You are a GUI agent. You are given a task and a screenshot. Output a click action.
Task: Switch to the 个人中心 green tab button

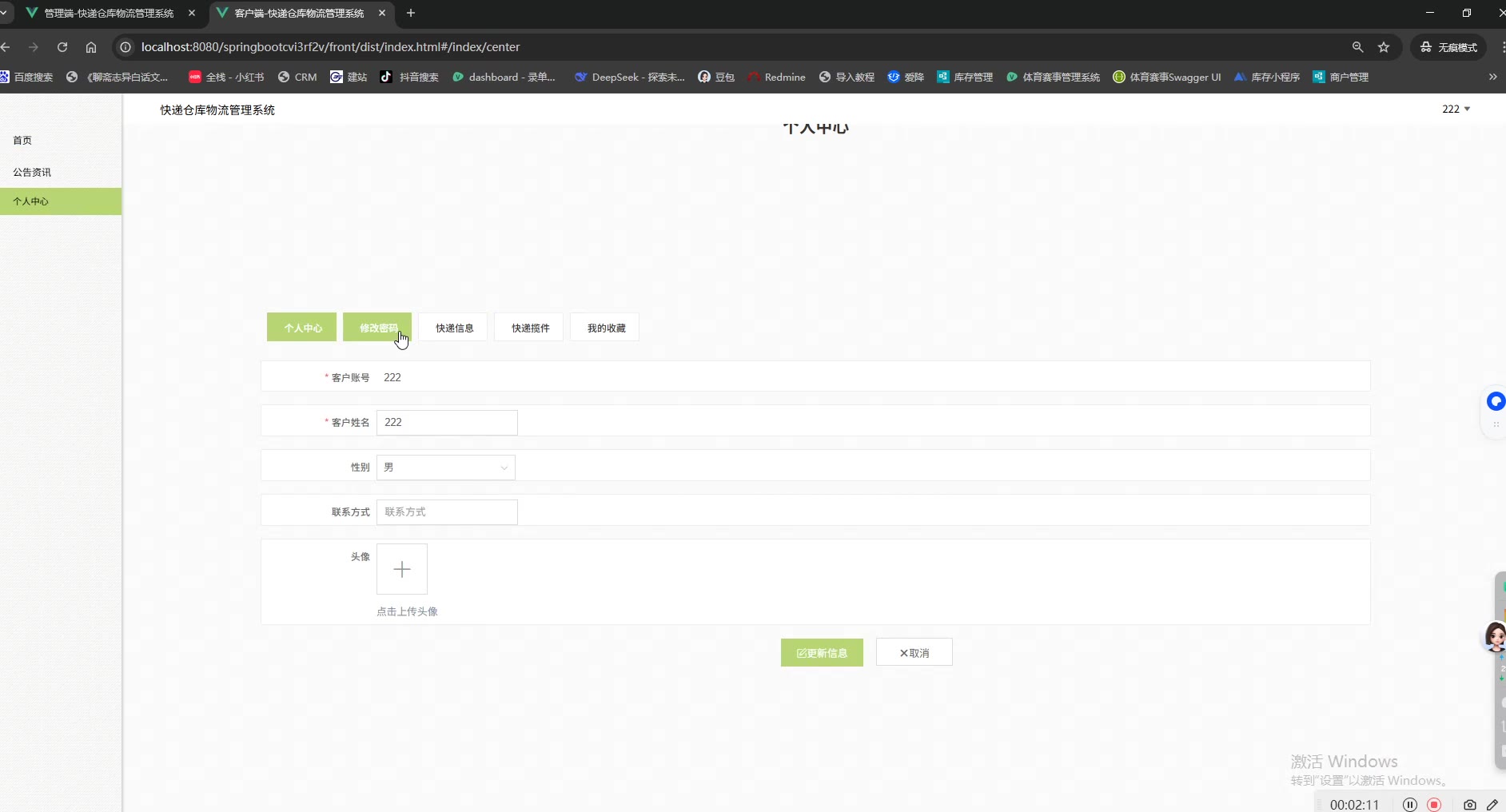click(301, 328)
